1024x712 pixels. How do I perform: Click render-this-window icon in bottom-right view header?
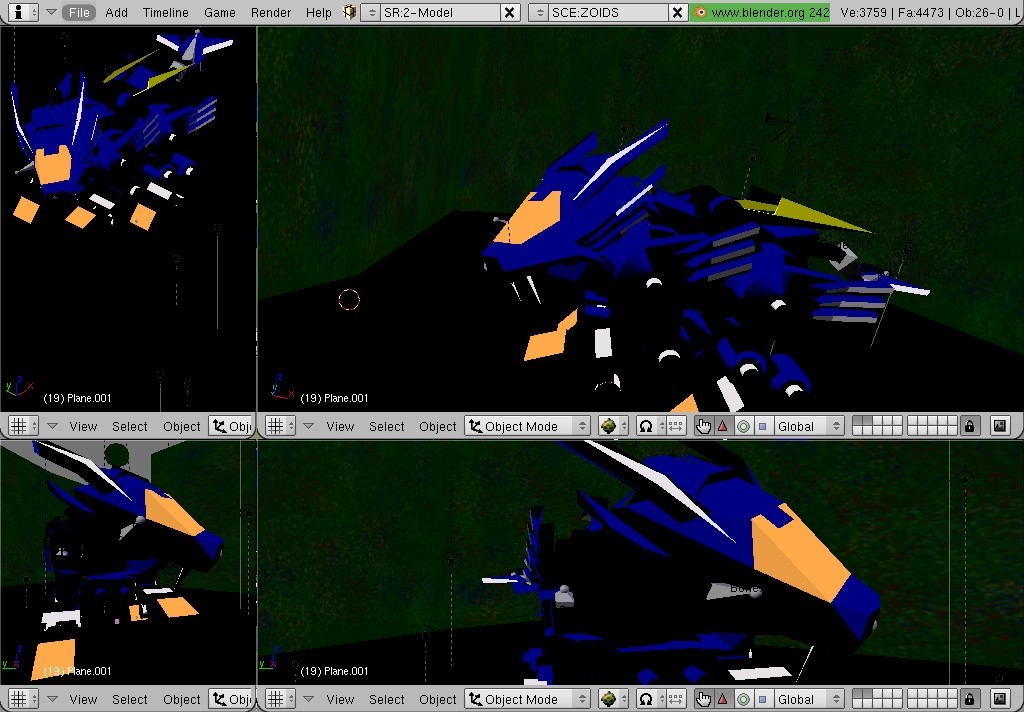pos(1000,699)
